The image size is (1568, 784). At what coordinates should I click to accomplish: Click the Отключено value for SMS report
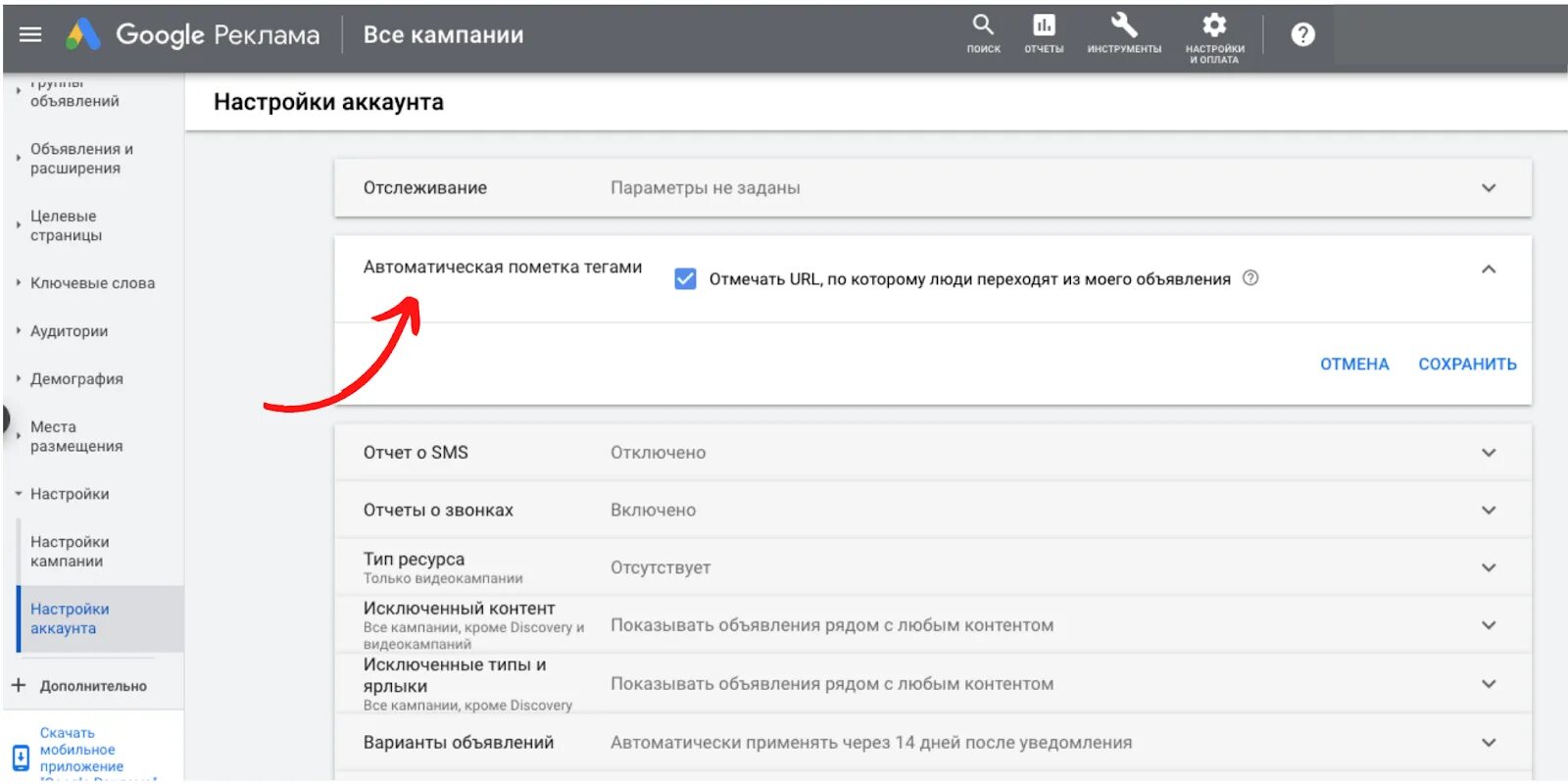(x=658, y=452)
